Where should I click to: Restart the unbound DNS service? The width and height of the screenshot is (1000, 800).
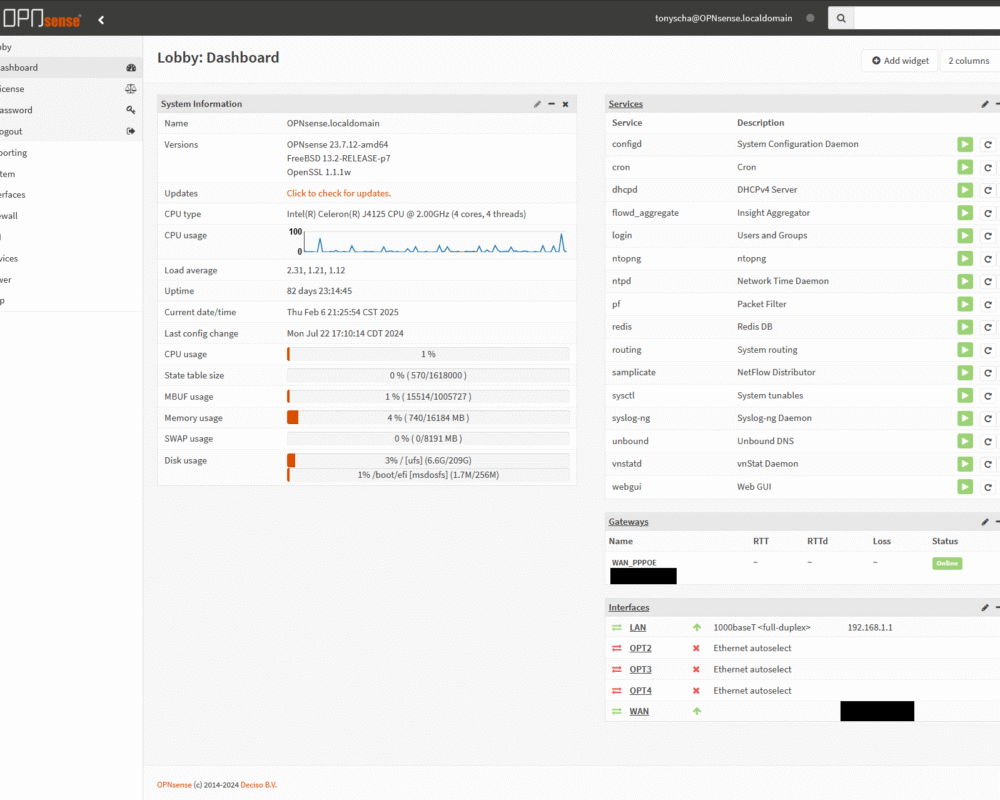coord(987,441)
